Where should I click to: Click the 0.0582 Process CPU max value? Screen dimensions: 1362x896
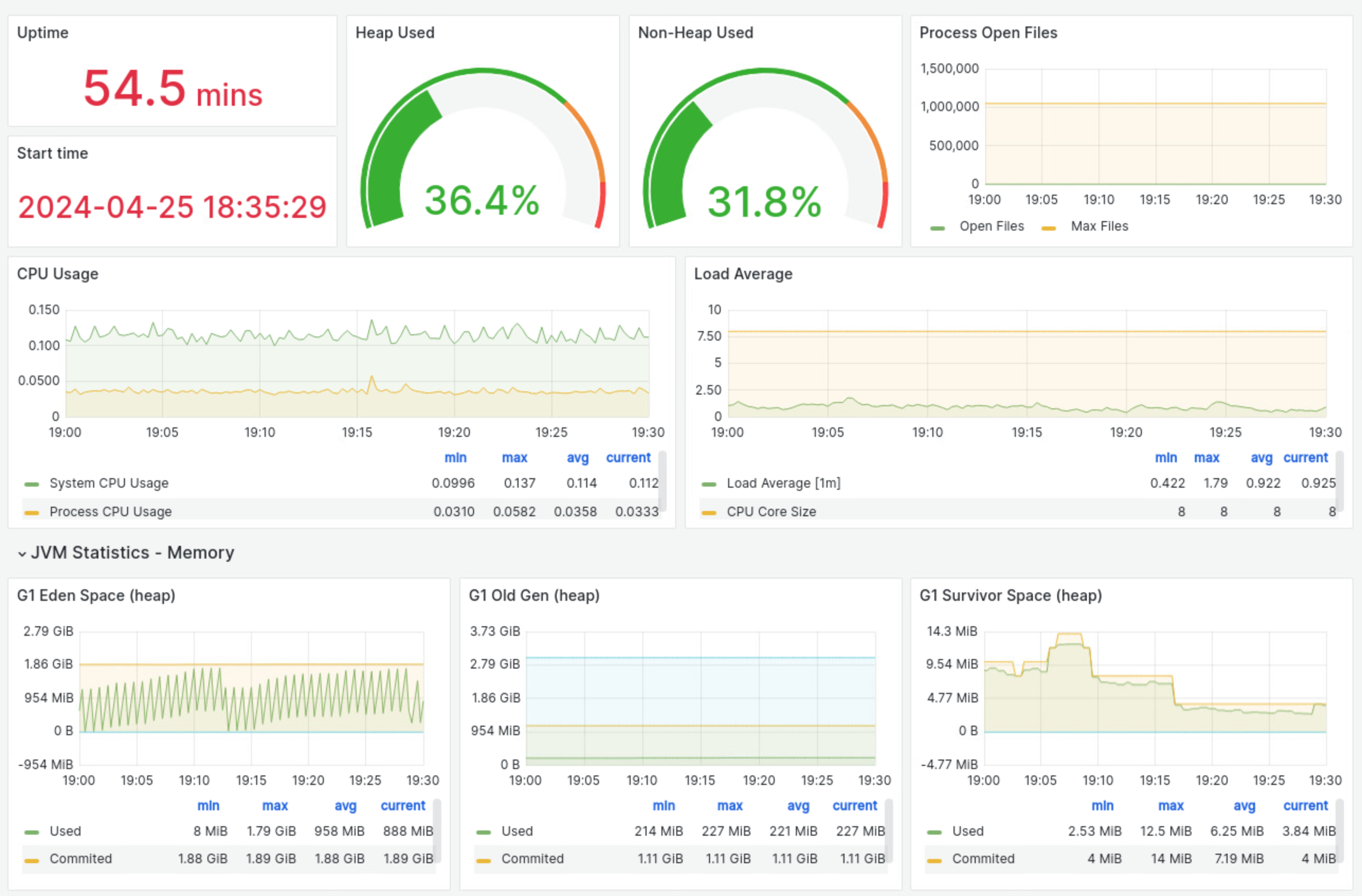(x=514, y=511)
